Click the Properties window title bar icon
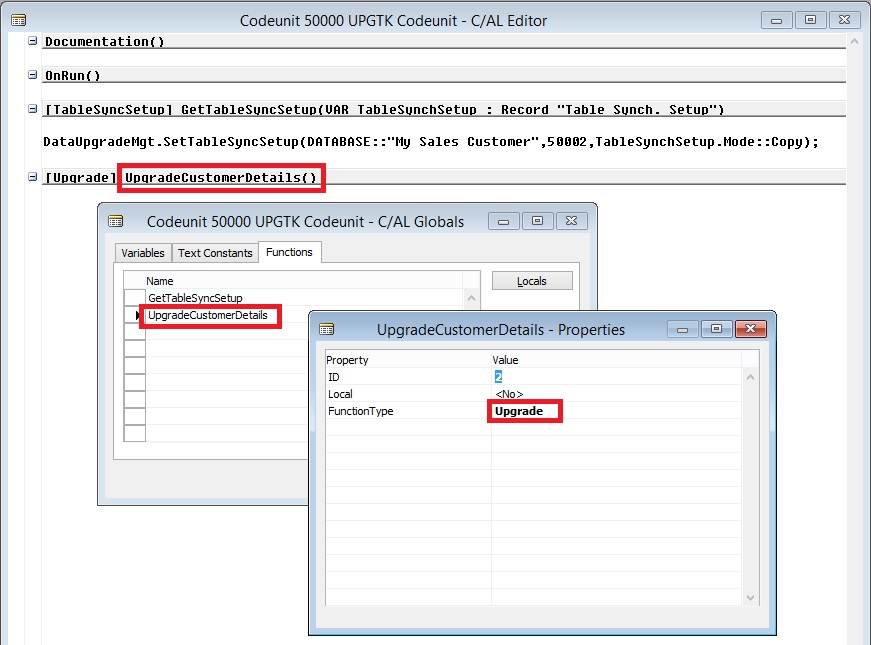This screenshot has width=871, height=645. coord(327,329)
